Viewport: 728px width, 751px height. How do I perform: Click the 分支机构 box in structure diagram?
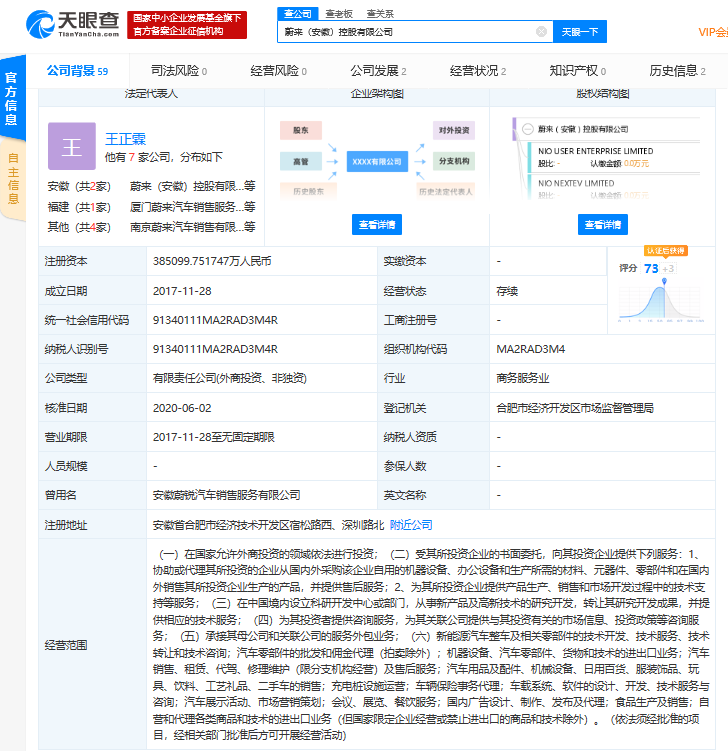coord(454,161)
